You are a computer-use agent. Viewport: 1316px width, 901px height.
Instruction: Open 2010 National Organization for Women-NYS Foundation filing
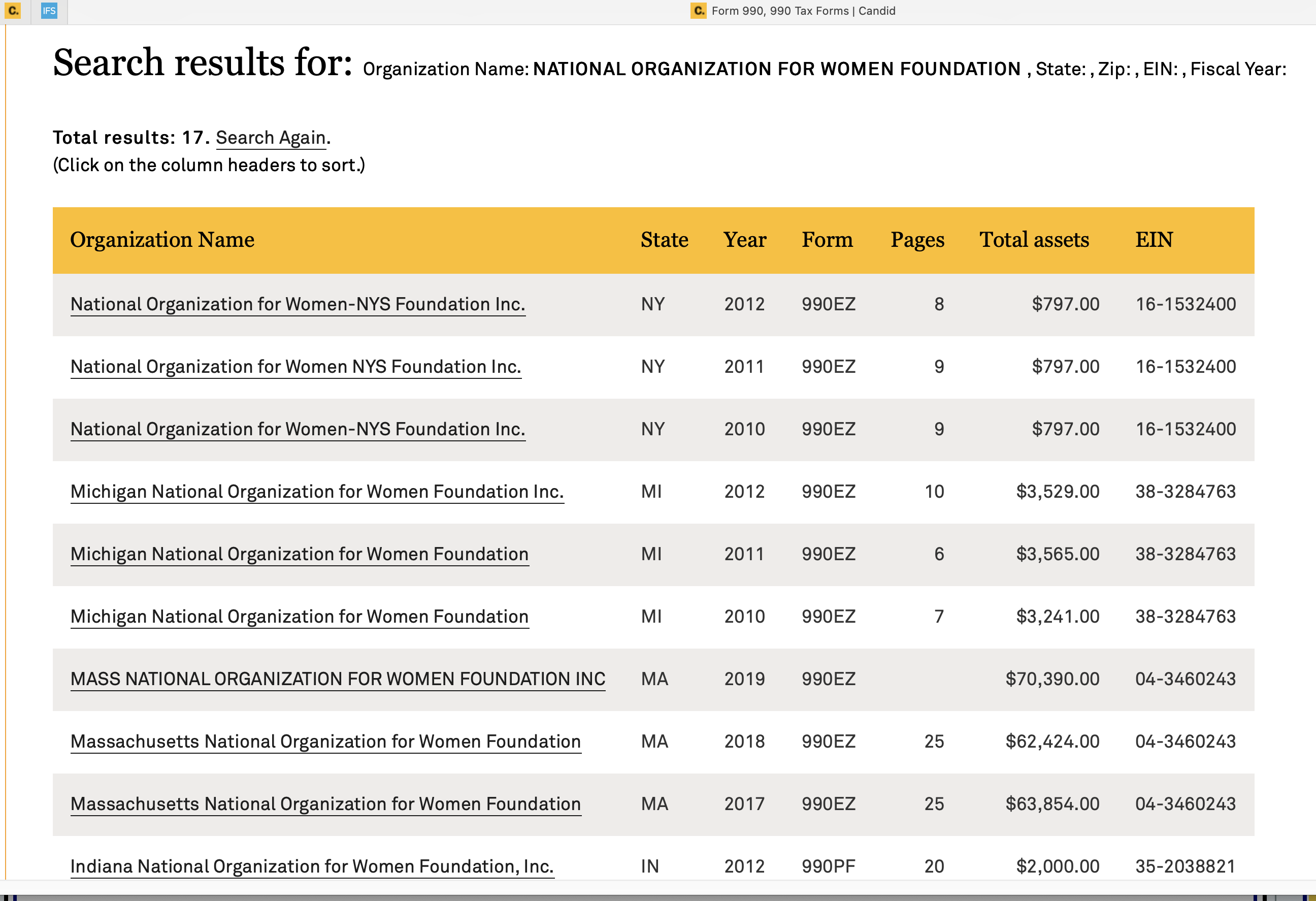[298, 429]
